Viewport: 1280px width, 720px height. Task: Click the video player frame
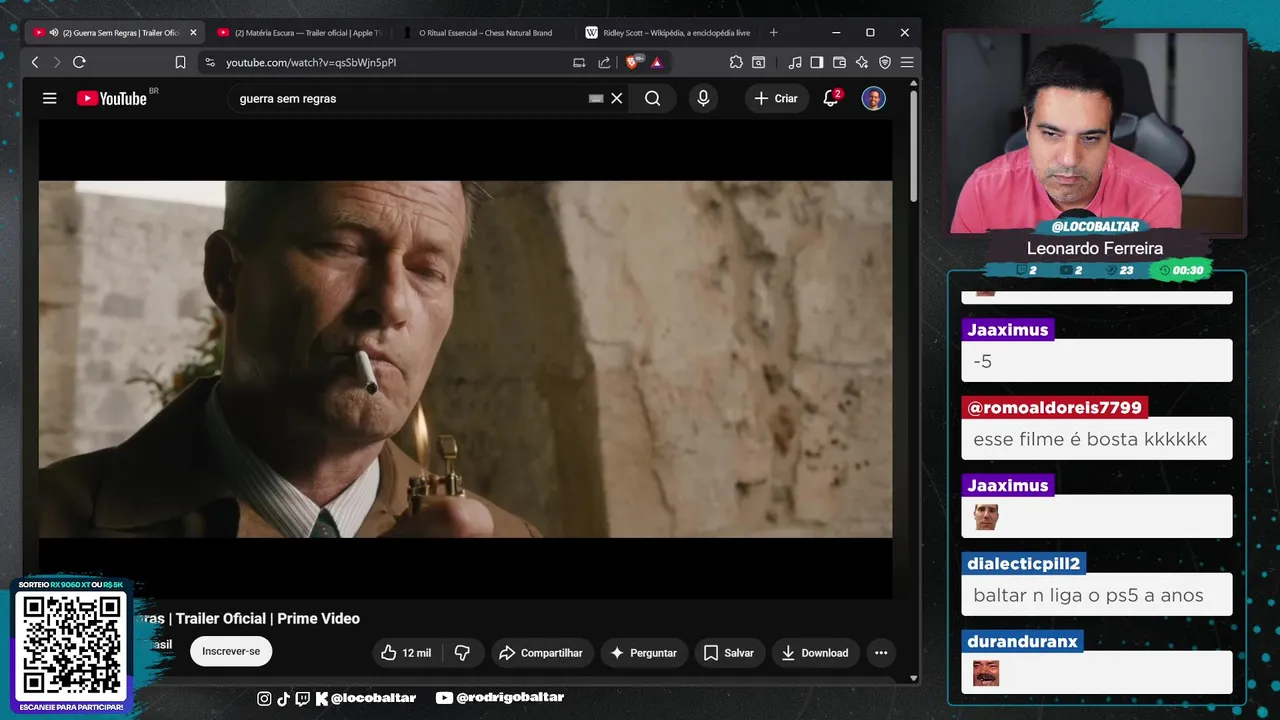[465, 359]
